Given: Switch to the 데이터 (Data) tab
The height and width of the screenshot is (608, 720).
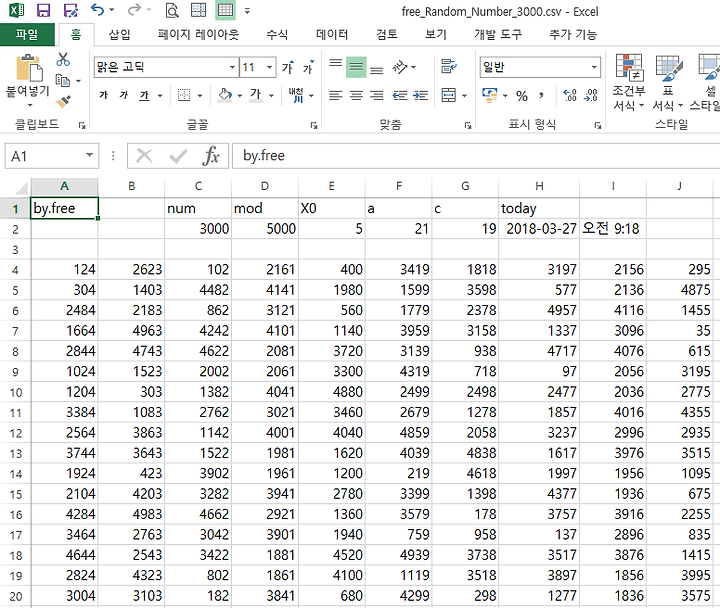Looking at the screenshot, I should [x=332, y=34].
